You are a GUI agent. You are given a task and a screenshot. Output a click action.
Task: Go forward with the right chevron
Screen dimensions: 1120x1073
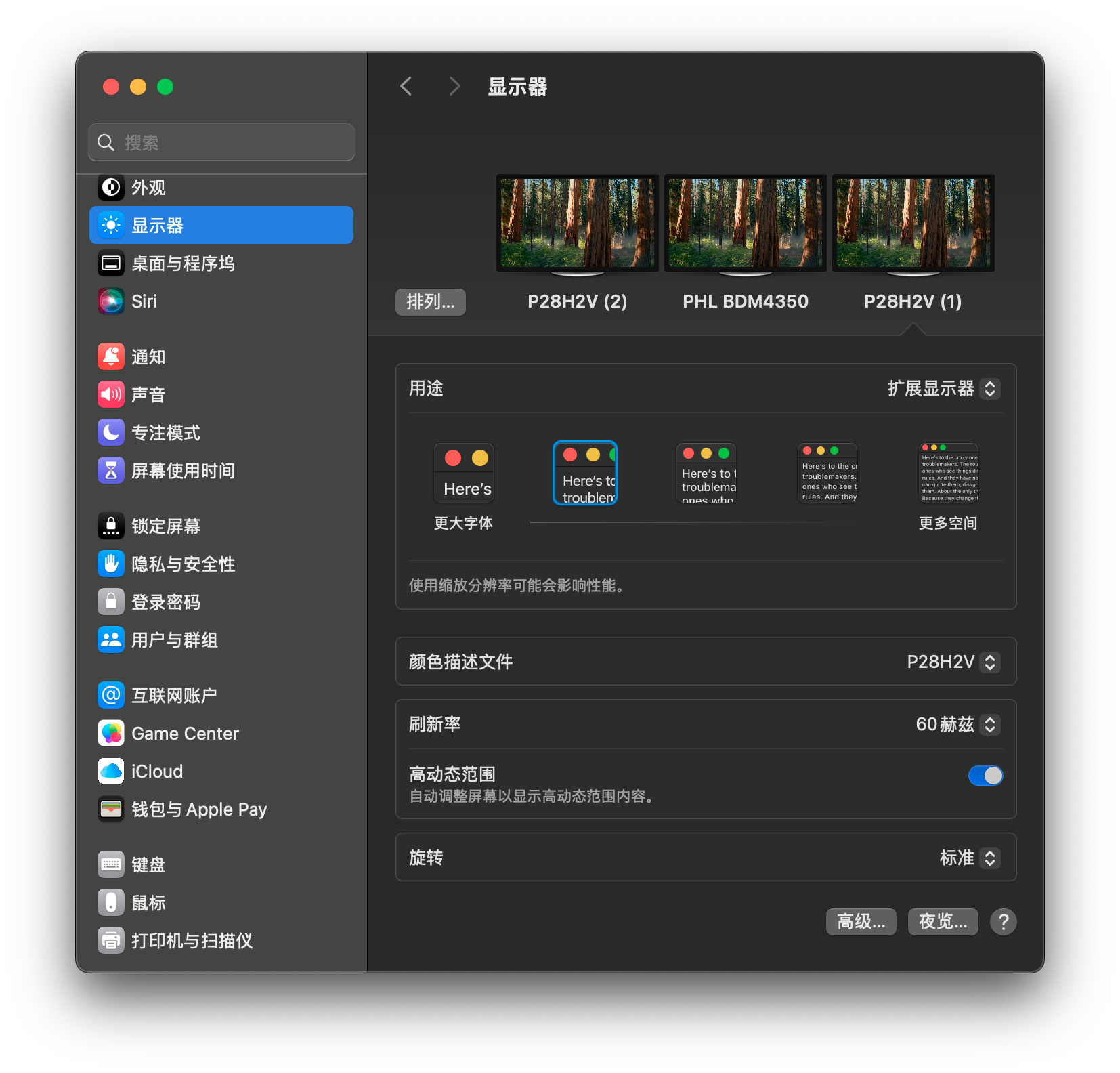click(x=454, y=86)
